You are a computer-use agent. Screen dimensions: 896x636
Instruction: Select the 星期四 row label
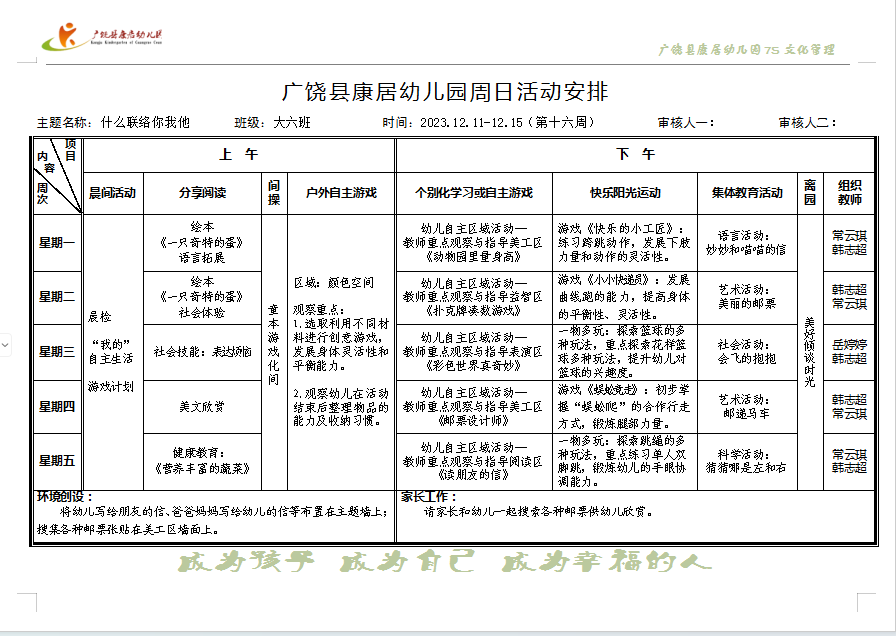(x=57, y=407)
